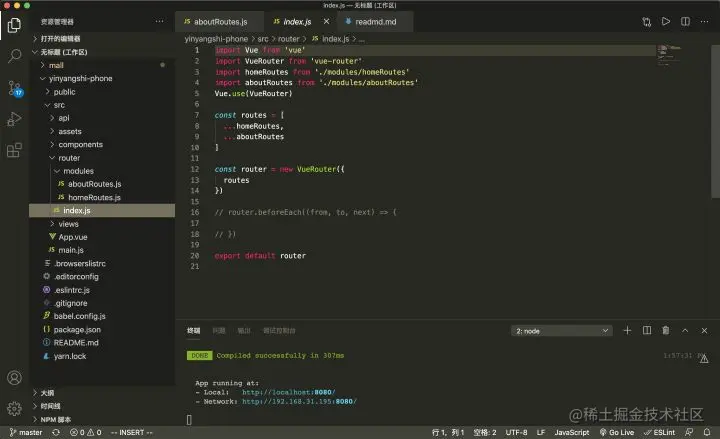Viewport: 720px width, 439px height.
Task: Open the Accounts menu icon
Action: point(14,377)
